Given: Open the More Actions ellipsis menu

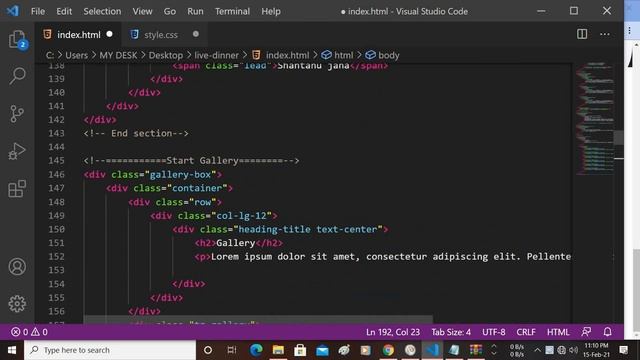Looking at the screenshot, I should pos(604,34).
